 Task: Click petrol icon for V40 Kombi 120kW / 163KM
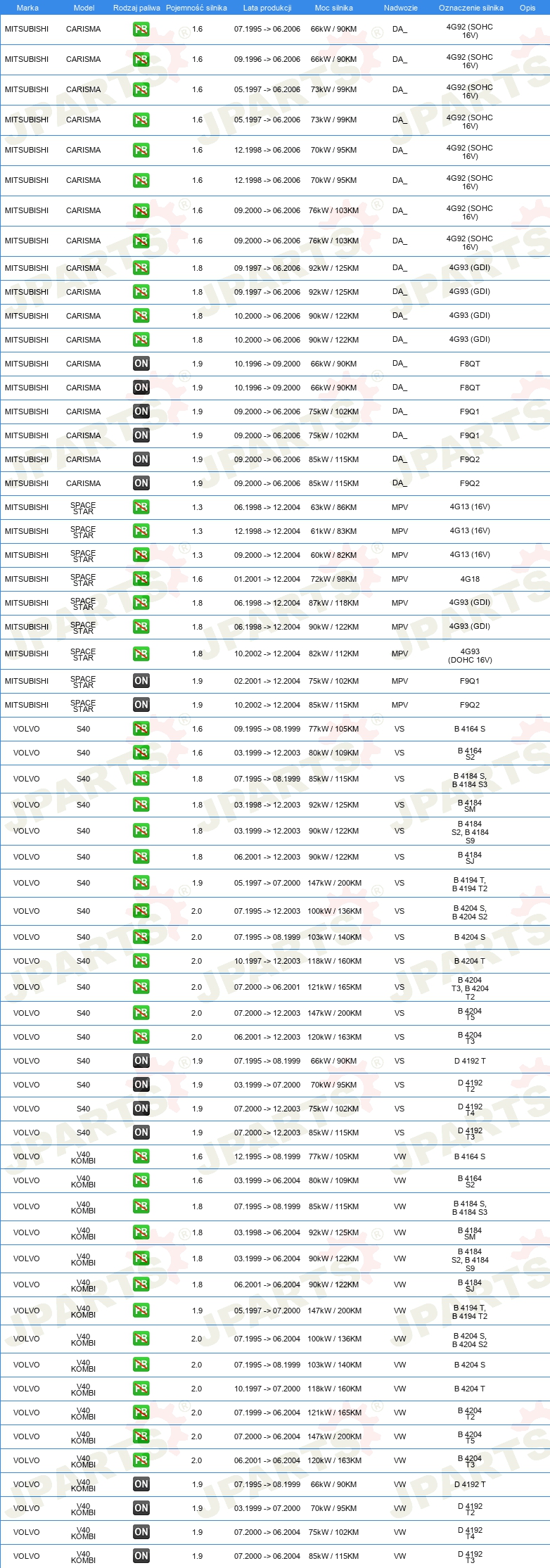click(x=141, y=1460)
